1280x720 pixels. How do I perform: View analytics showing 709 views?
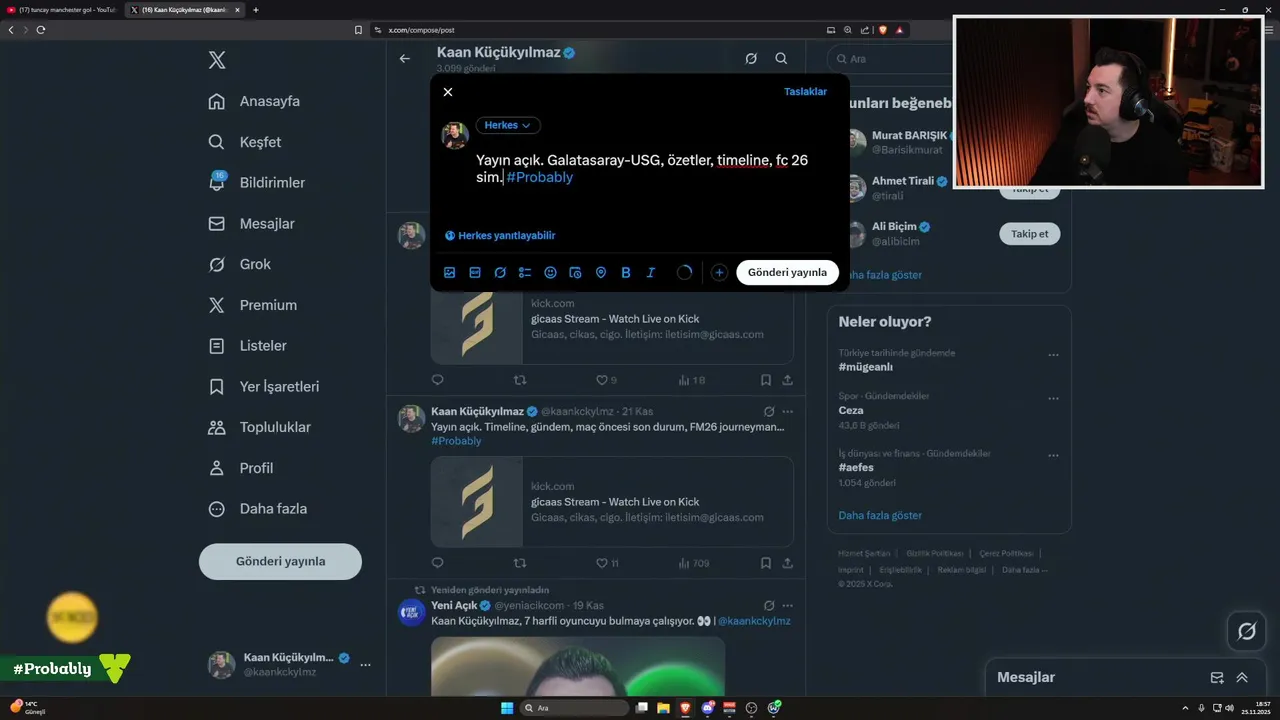click(693, 563)
